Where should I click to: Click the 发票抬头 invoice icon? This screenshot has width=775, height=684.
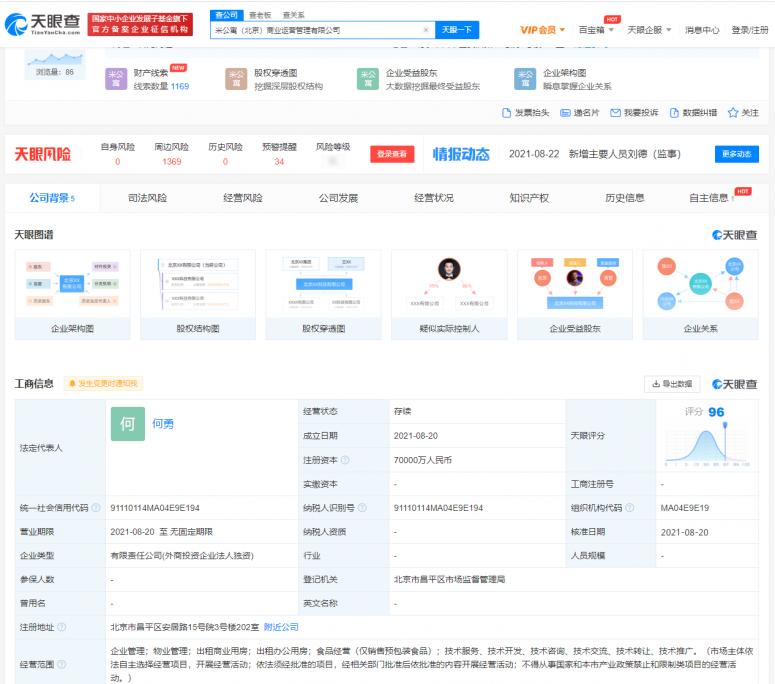(x=507, y=113)
